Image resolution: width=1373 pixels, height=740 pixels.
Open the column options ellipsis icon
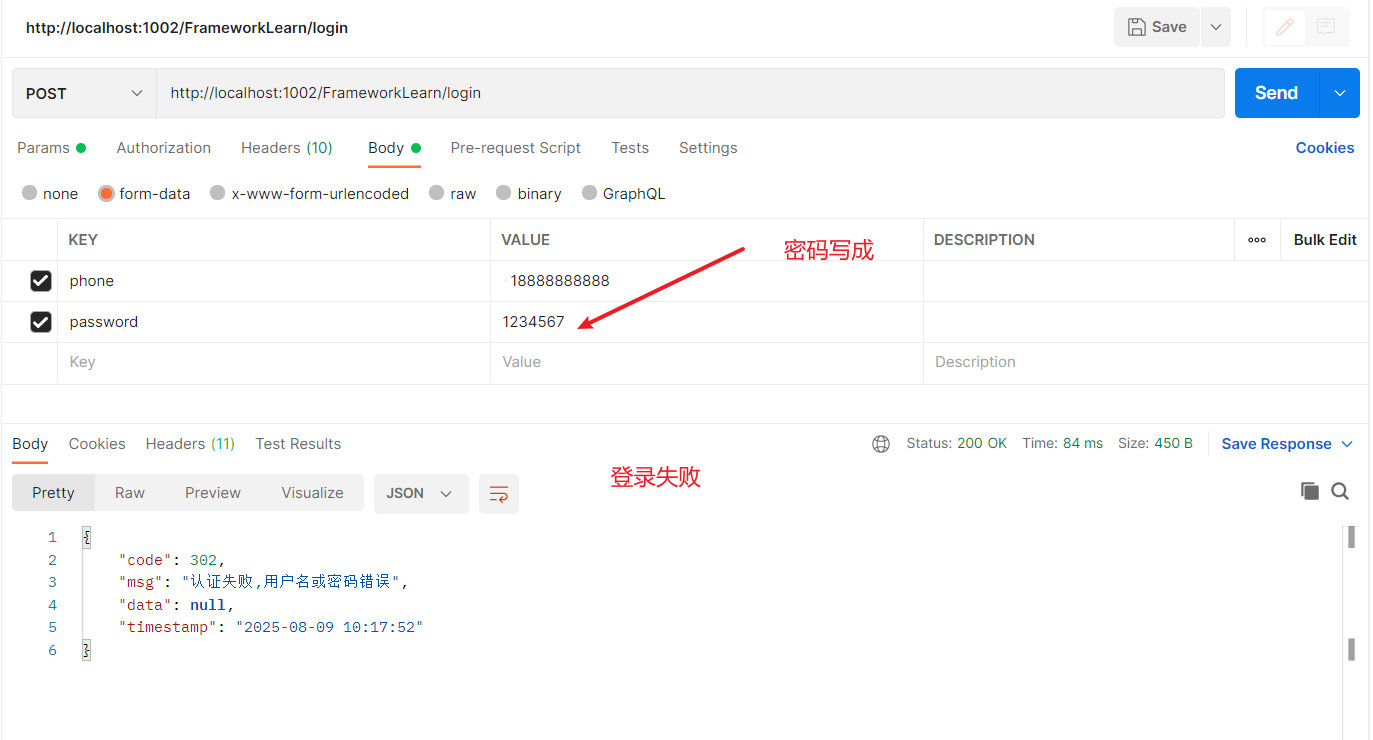click(1257, 240)
